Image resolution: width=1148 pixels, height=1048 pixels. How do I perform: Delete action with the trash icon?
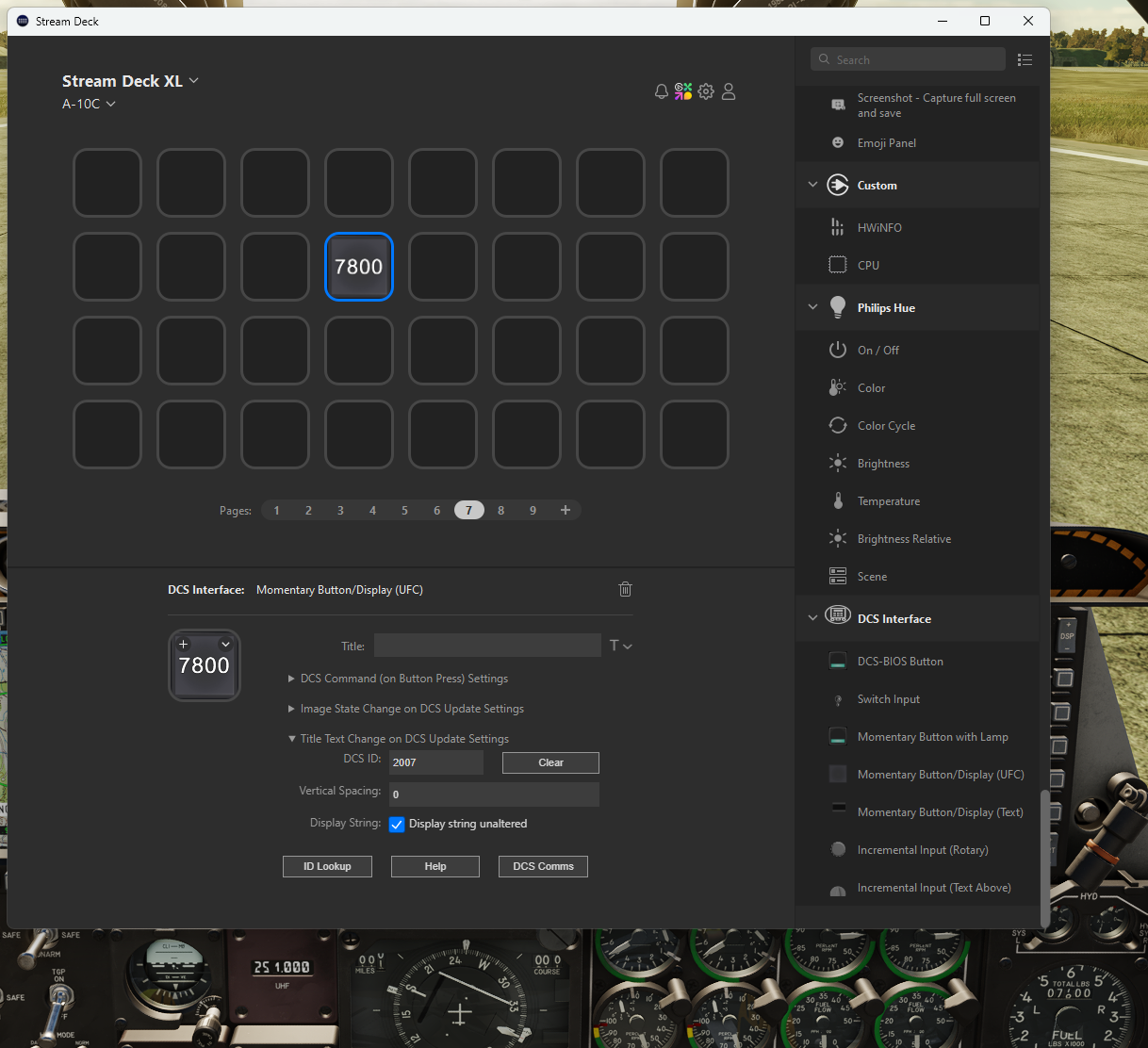(625, 589)
